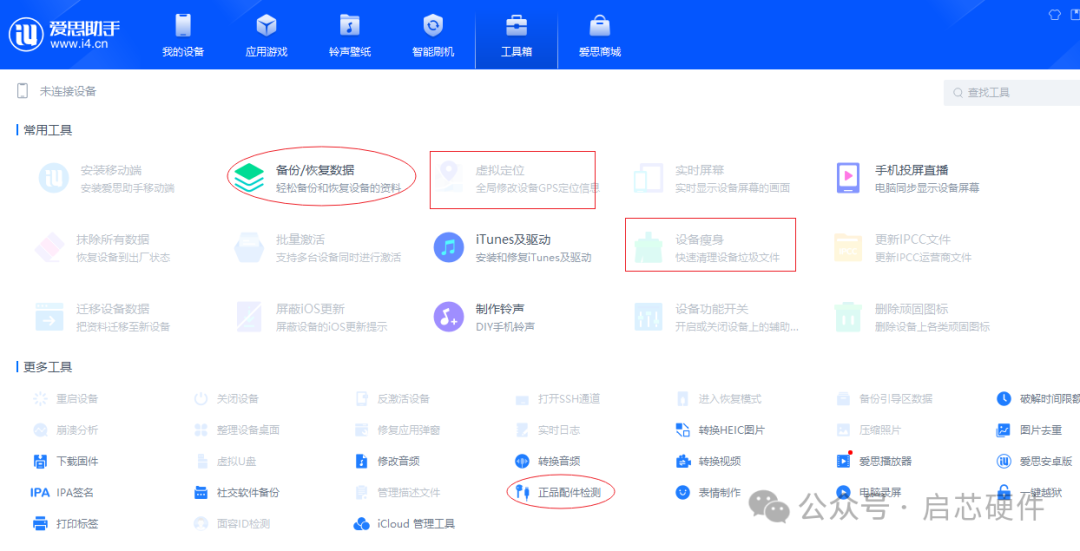Click 反激活设备 item
Image resolution: width=1080 pixels, height=551 pixels.
point(393,399)
